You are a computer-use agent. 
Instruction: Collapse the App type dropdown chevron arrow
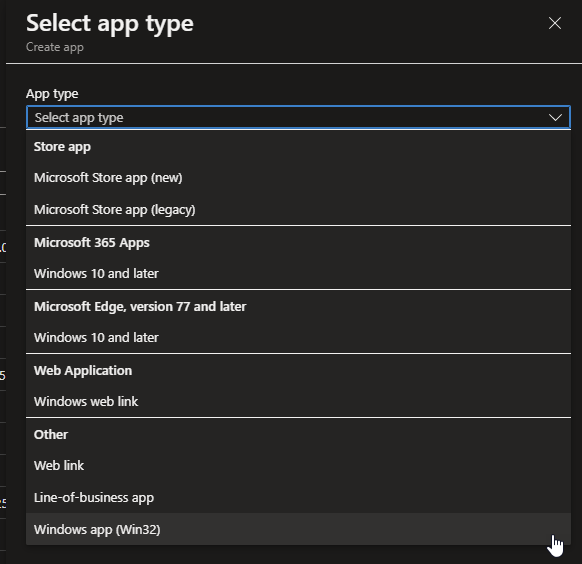[x=555, y=118]
